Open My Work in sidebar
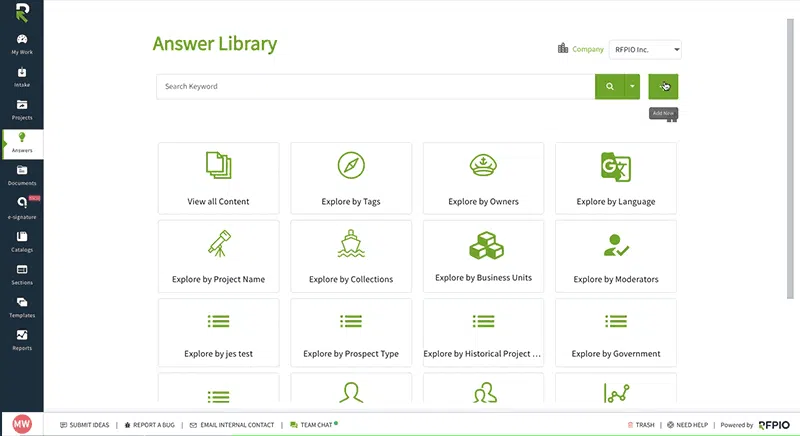Image resolution: width=800 pixels, height=436 pixels. click(x=22, y=44)
